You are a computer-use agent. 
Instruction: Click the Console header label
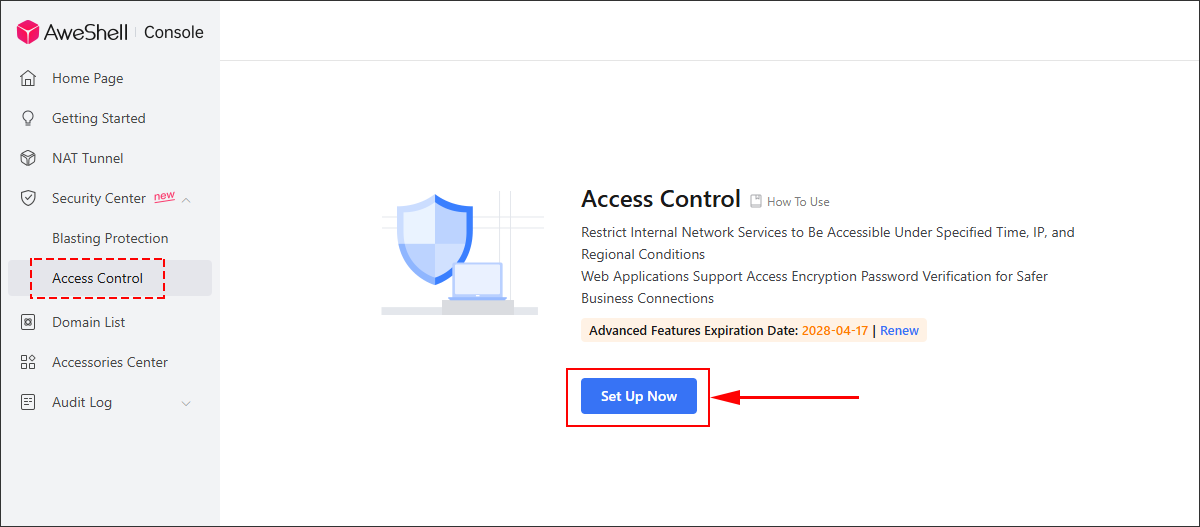click(174, 32)
